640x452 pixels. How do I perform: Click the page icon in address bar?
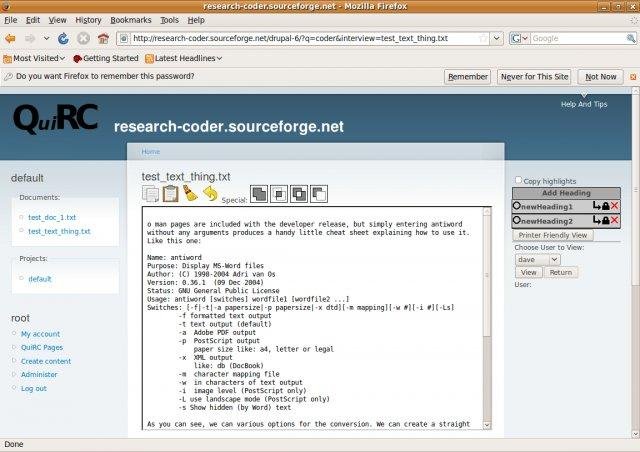[x=124, y=38]
